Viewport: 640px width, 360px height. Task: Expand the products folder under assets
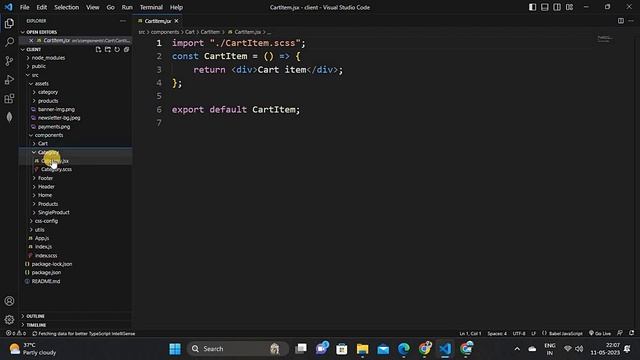pyautogui.click(x=48, y=101)
